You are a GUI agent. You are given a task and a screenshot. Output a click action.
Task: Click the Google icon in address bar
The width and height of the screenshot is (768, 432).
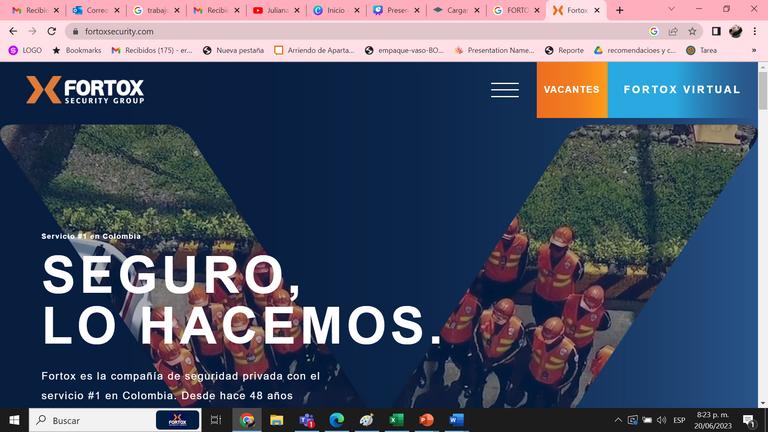[654, 31]
